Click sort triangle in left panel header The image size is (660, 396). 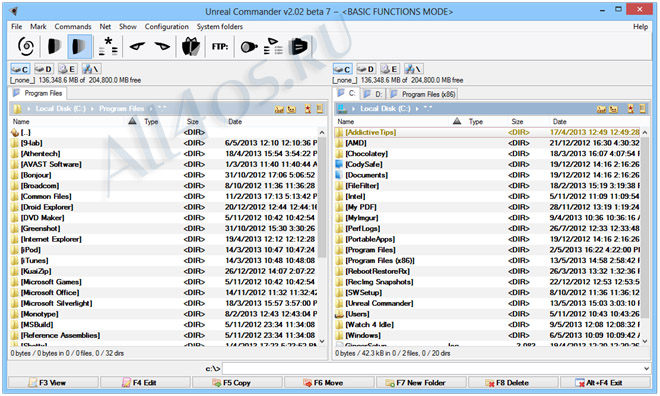(132, 121)
